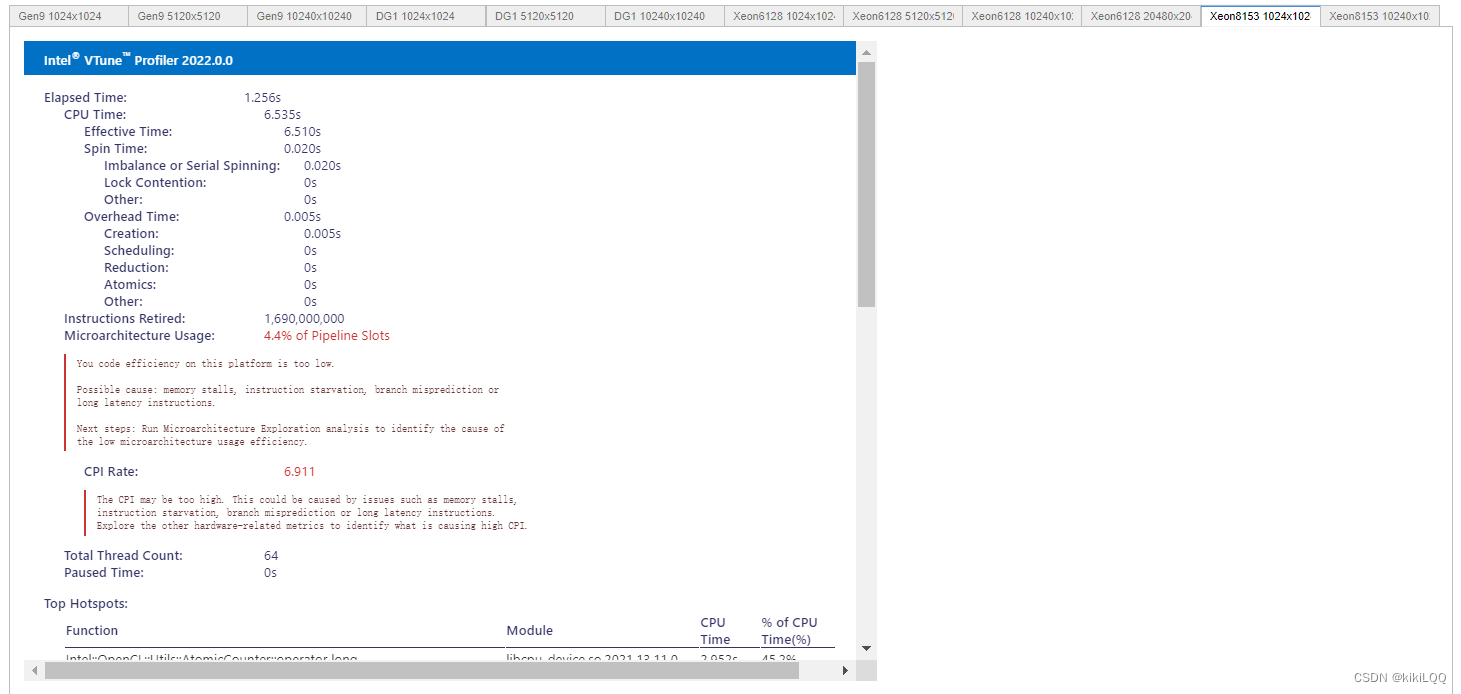
Task: Select the CPU Time label in summary
Action: 95,115
